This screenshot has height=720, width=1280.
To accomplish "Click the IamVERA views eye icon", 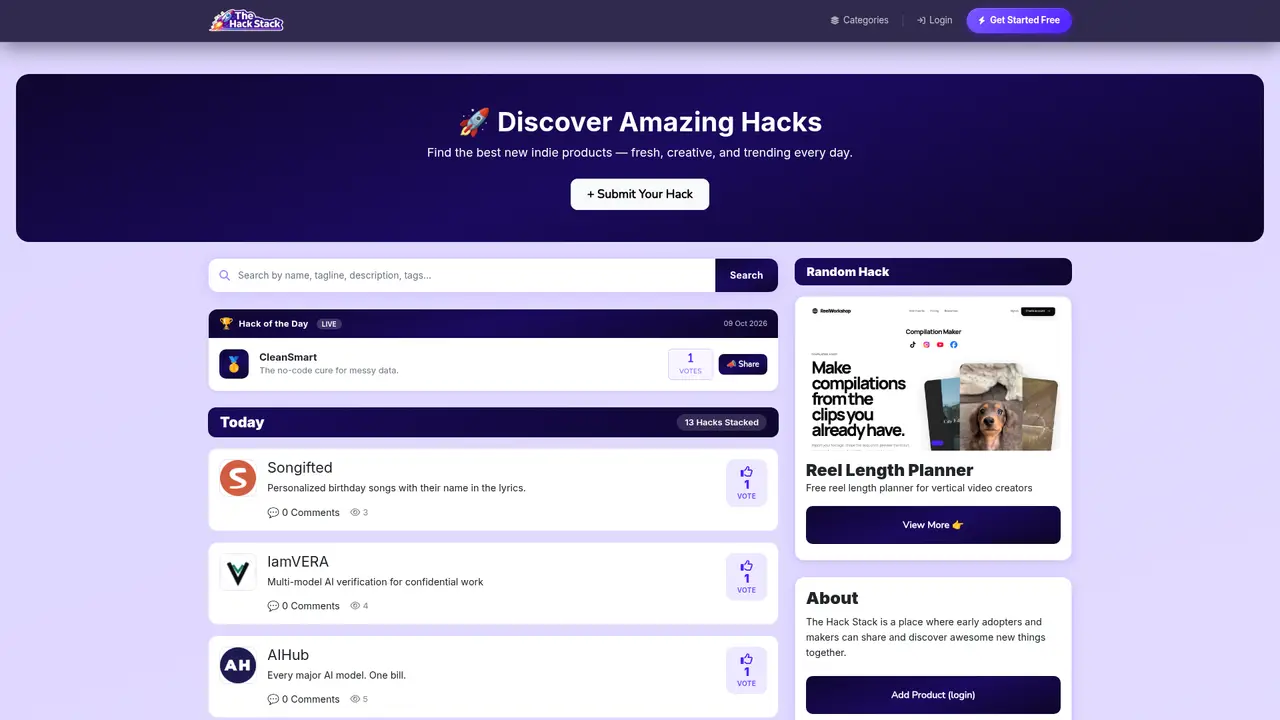I will 355,606.
